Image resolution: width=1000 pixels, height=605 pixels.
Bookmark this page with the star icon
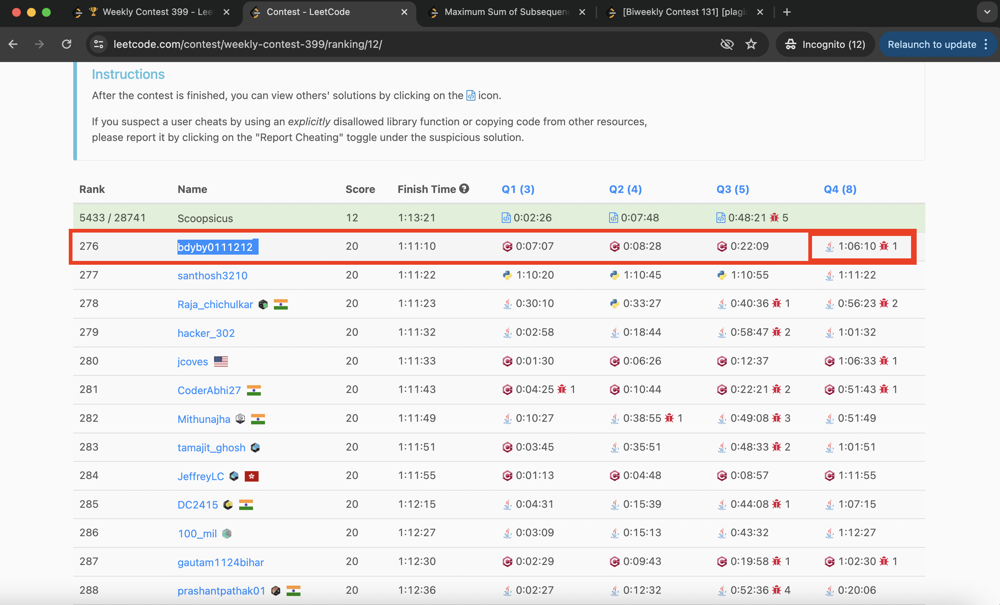[751, 44]
